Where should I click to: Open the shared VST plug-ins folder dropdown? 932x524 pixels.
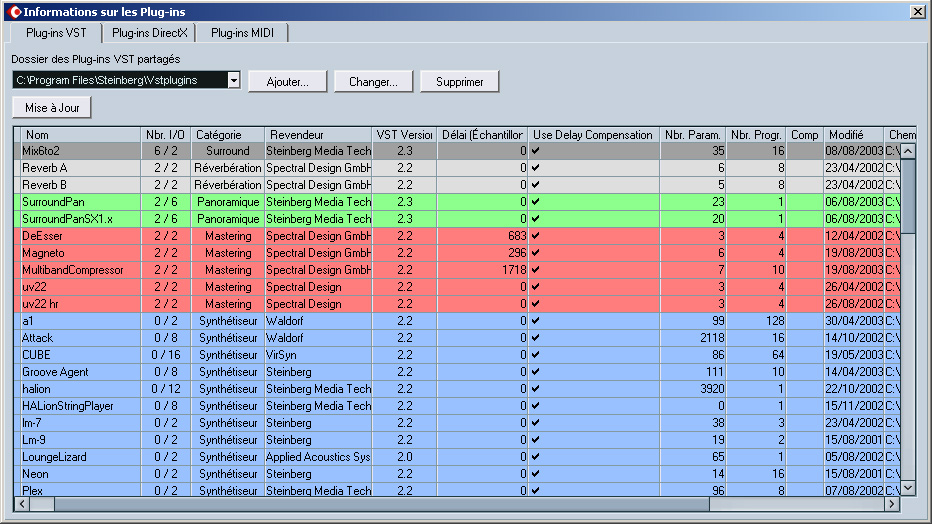click(x=233, y=80)
